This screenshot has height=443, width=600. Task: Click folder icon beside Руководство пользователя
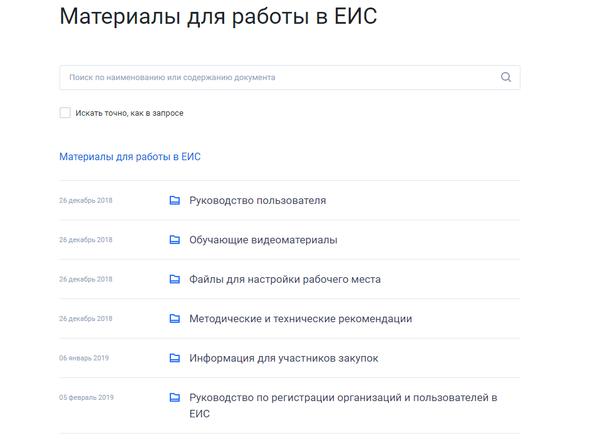175,200
